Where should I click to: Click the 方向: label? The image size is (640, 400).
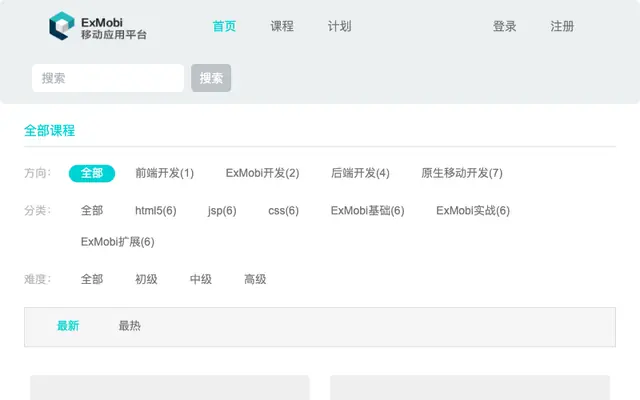pos(38,173)
